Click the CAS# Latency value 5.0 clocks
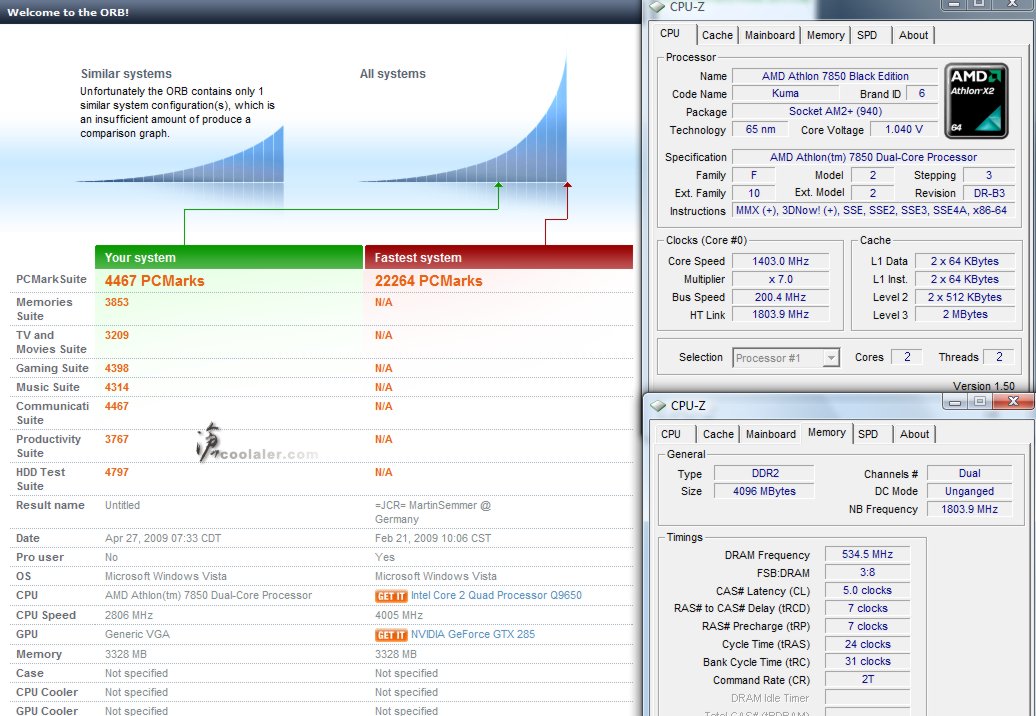Viewport: 1036px width, 716px height. click(868, 591)
